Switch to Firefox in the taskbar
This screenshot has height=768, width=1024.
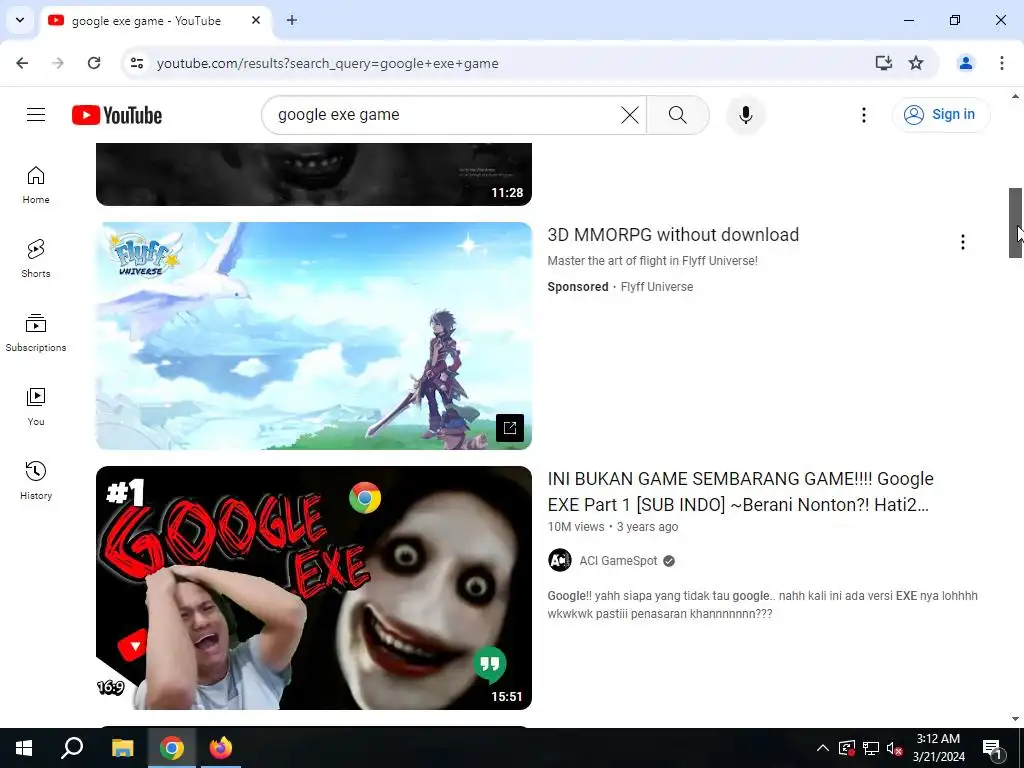[x=221, y=748]
